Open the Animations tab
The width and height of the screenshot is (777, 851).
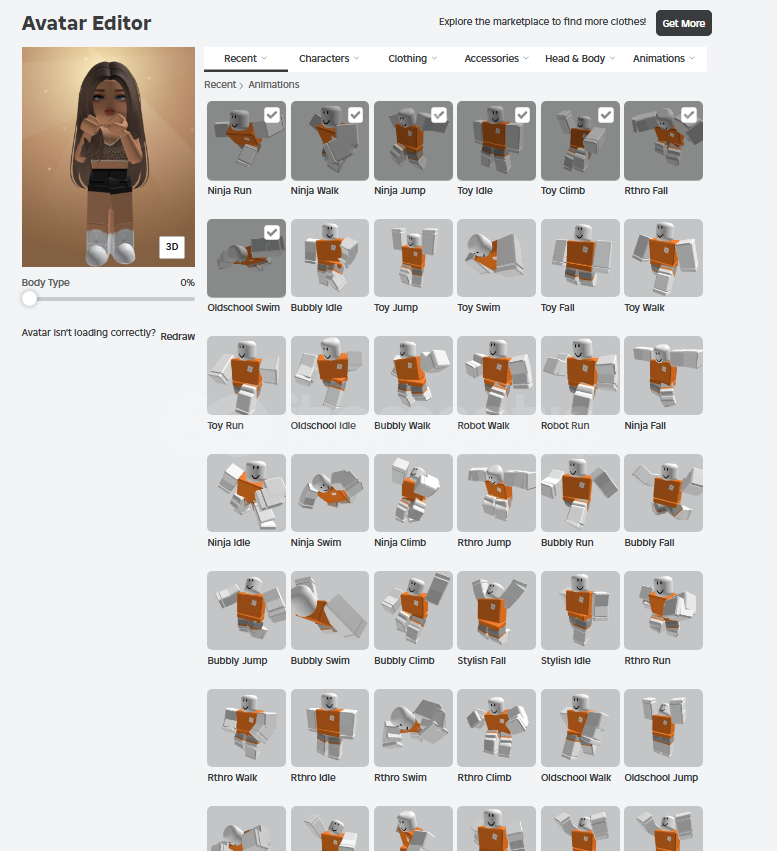(x=663, y=59)
